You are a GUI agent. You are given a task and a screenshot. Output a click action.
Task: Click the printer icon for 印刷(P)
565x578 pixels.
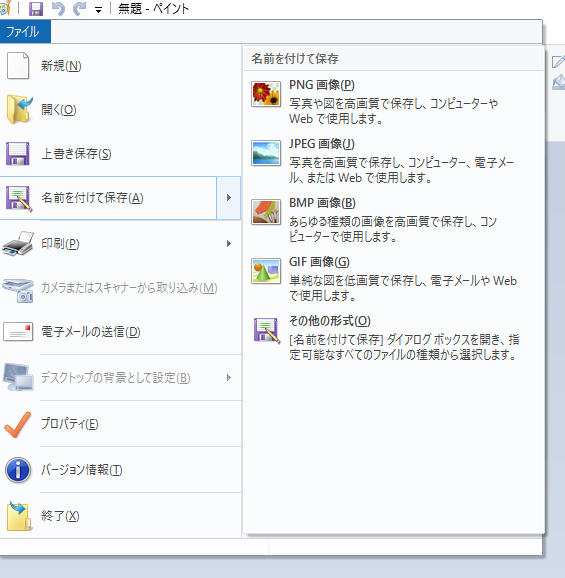pos(18,243)
